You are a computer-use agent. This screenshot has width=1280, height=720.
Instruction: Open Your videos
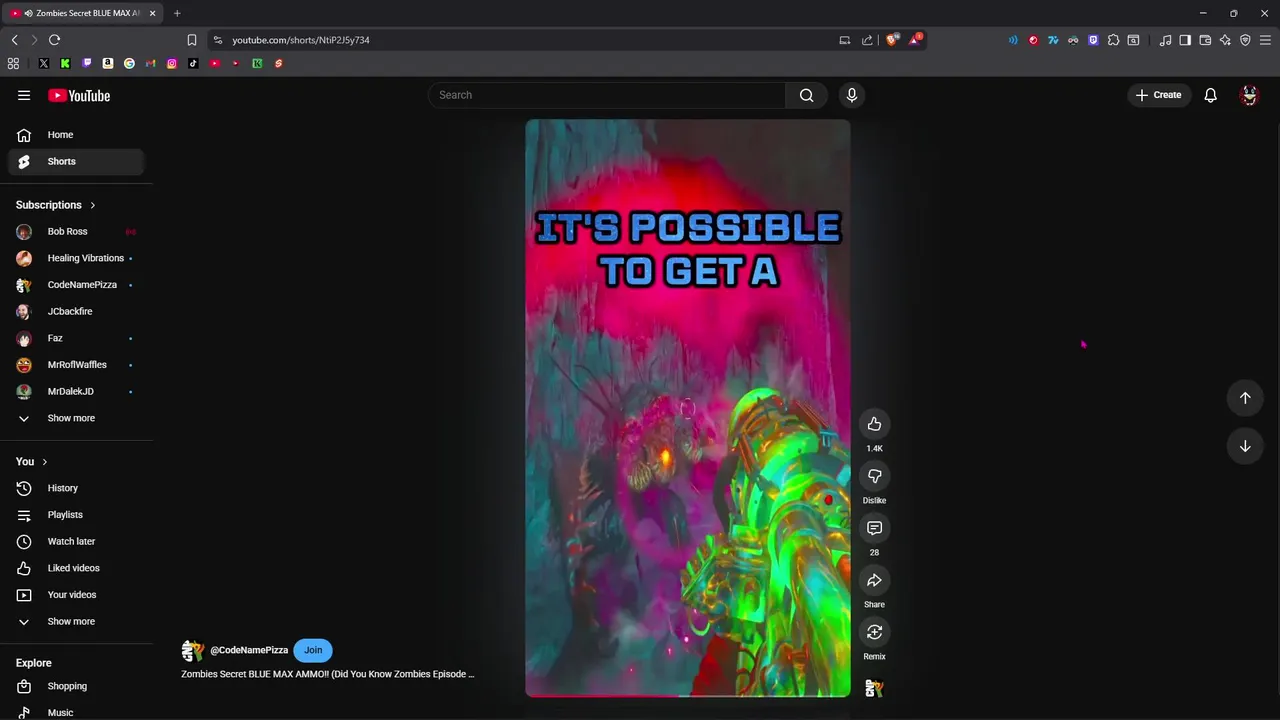[x=76, y=595]
